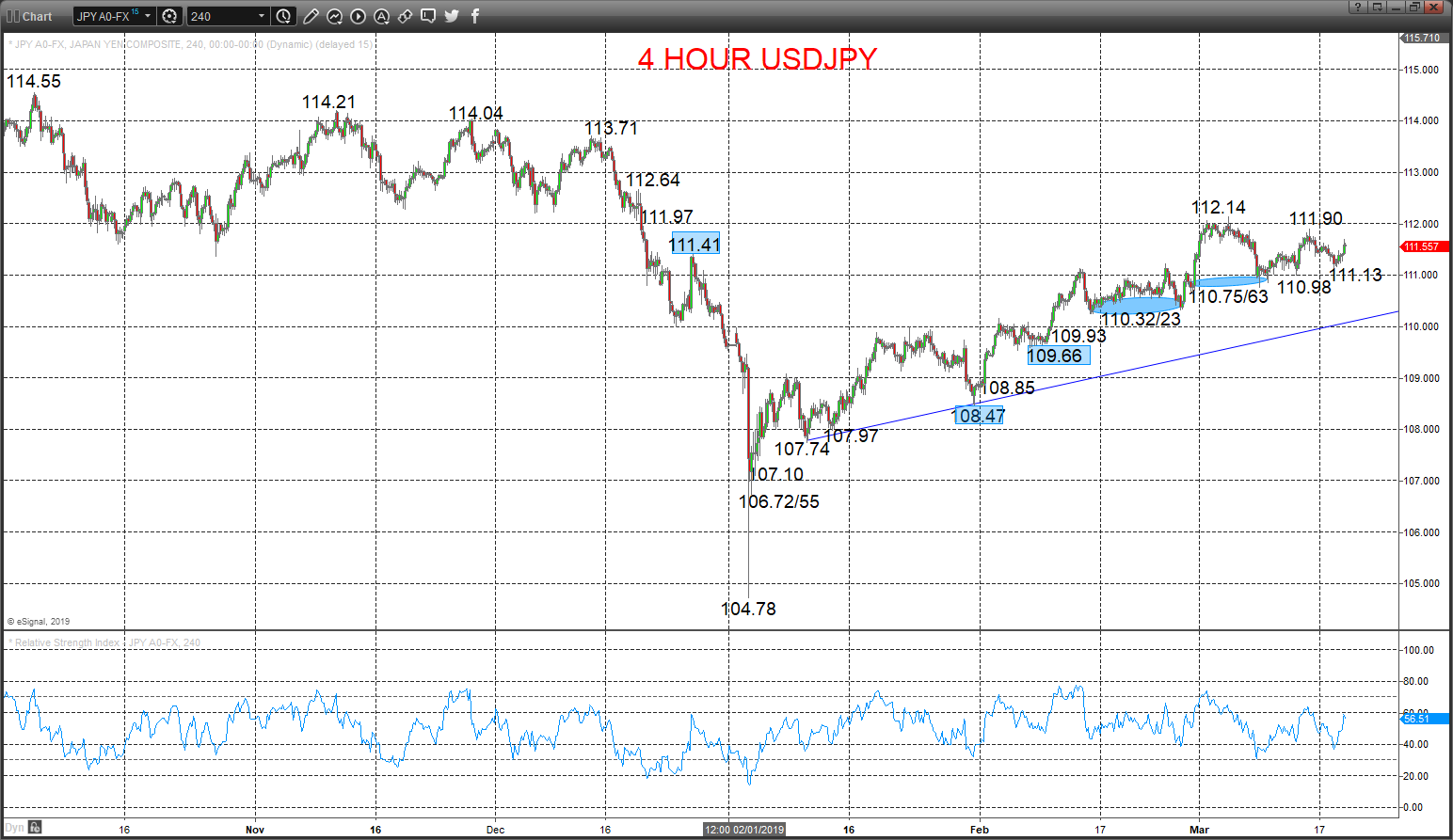Share the chart to Facebook
The width and height of the screenshot is (1453, 840).
click(475, 16)
